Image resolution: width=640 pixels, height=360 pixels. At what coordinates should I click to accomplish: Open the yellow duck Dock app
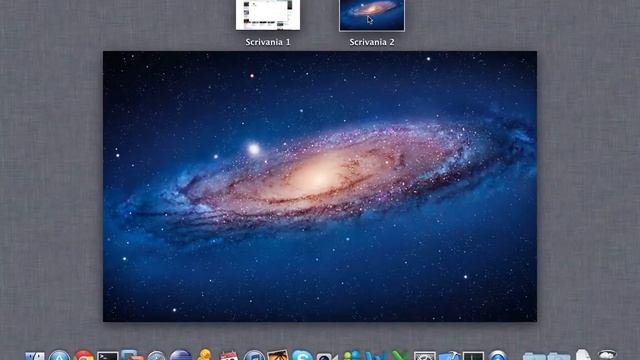coord(204,355)
